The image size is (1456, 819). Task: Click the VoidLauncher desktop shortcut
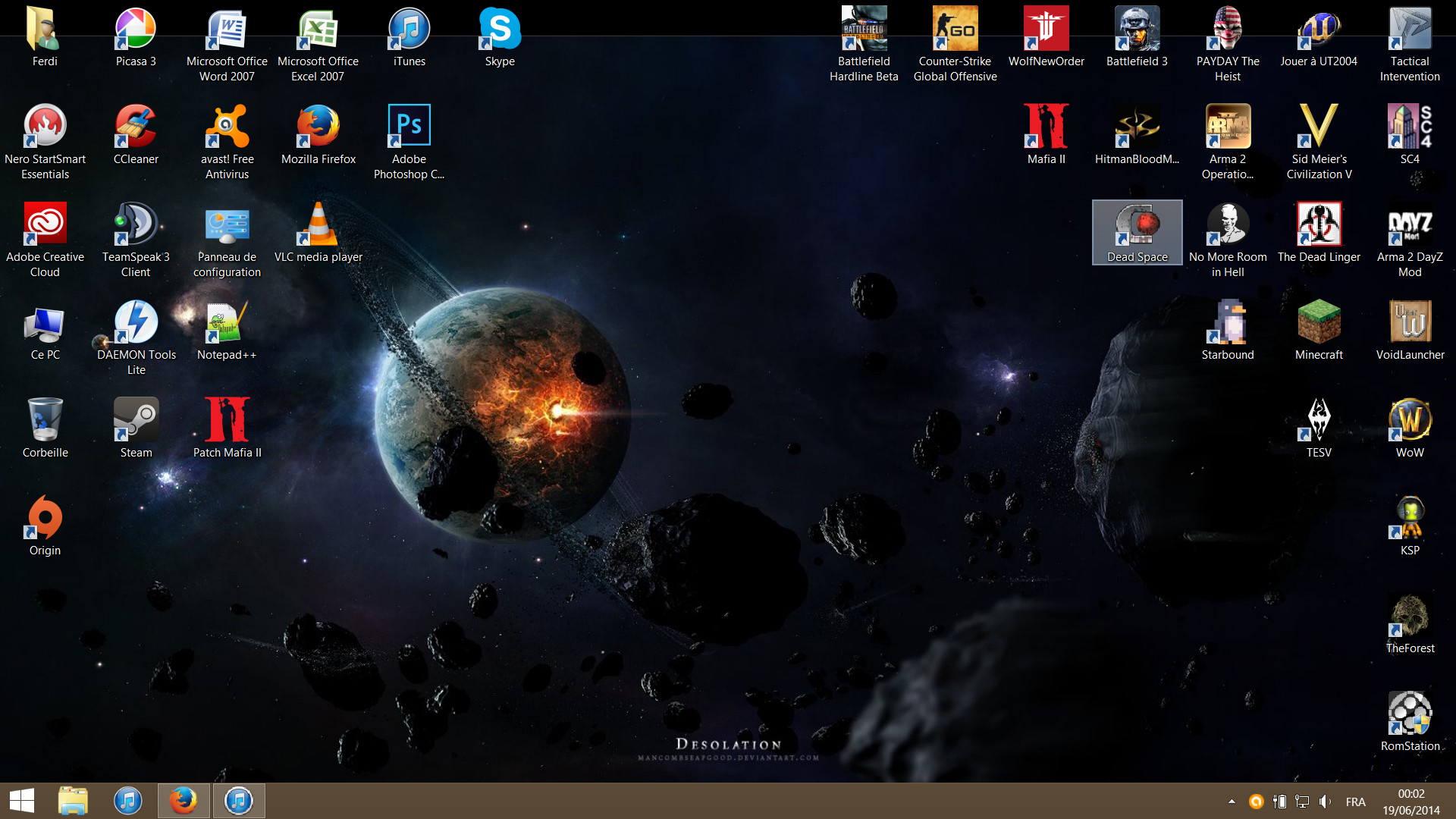1410,331
